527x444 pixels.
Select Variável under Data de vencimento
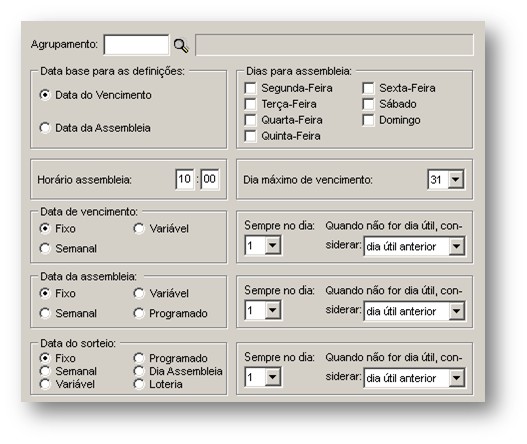[x=139, y=229]
